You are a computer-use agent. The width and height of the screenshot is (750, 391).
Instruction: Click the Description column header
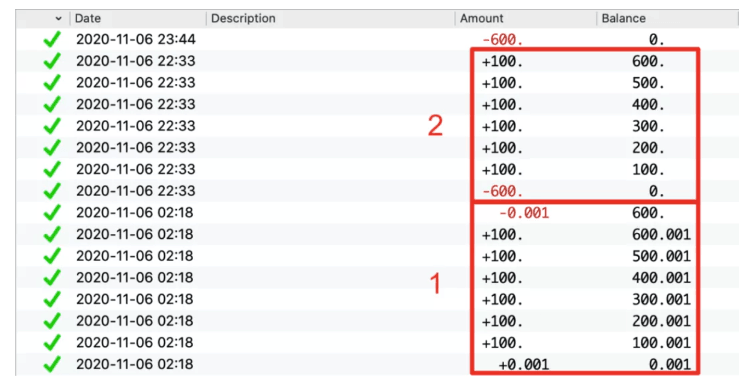(243, 18)
